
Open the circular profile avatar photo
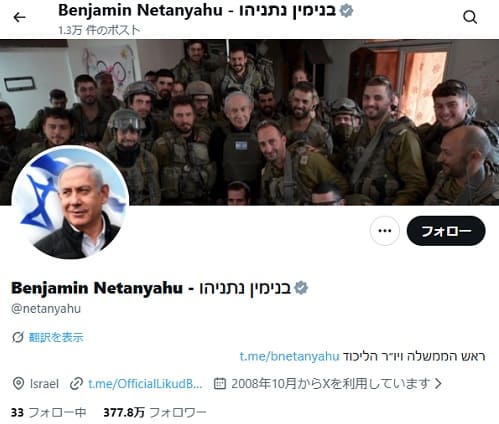point(71,202)
